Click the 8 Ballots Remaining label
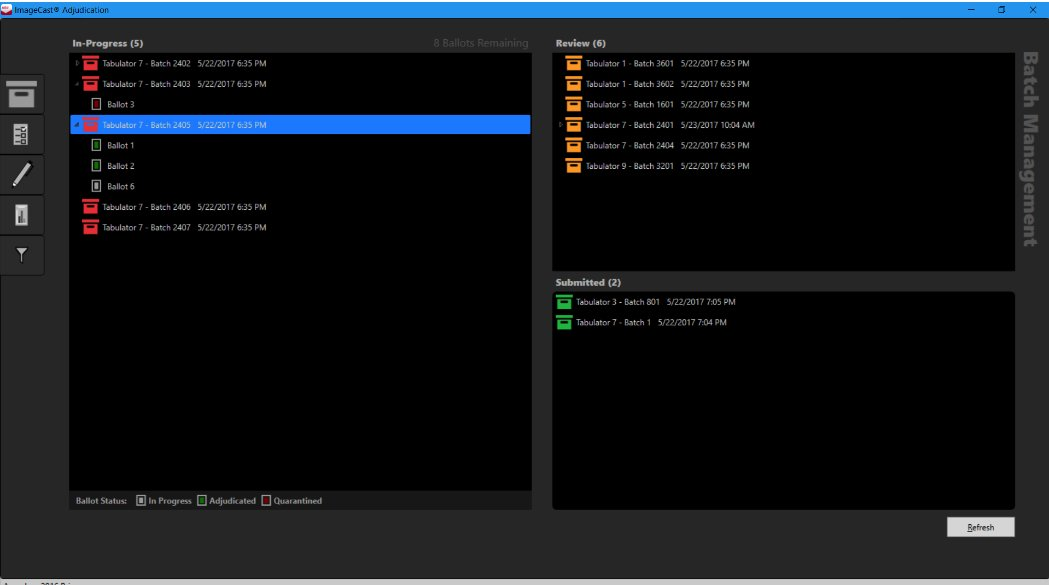This screenshot has height=585, width=1049. click(480, 43)
